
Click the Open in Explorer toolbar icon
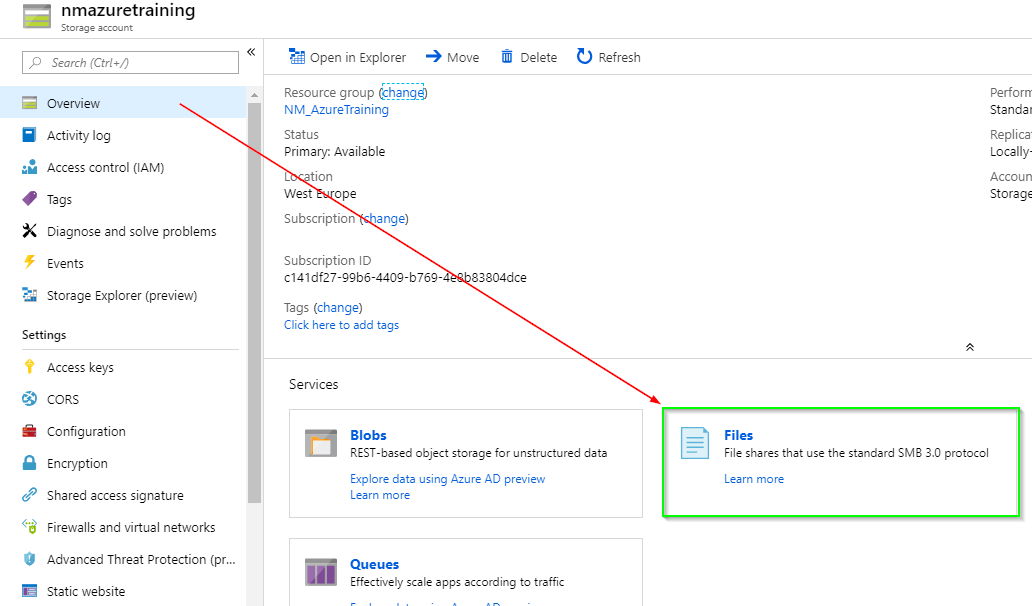point(297,57)
